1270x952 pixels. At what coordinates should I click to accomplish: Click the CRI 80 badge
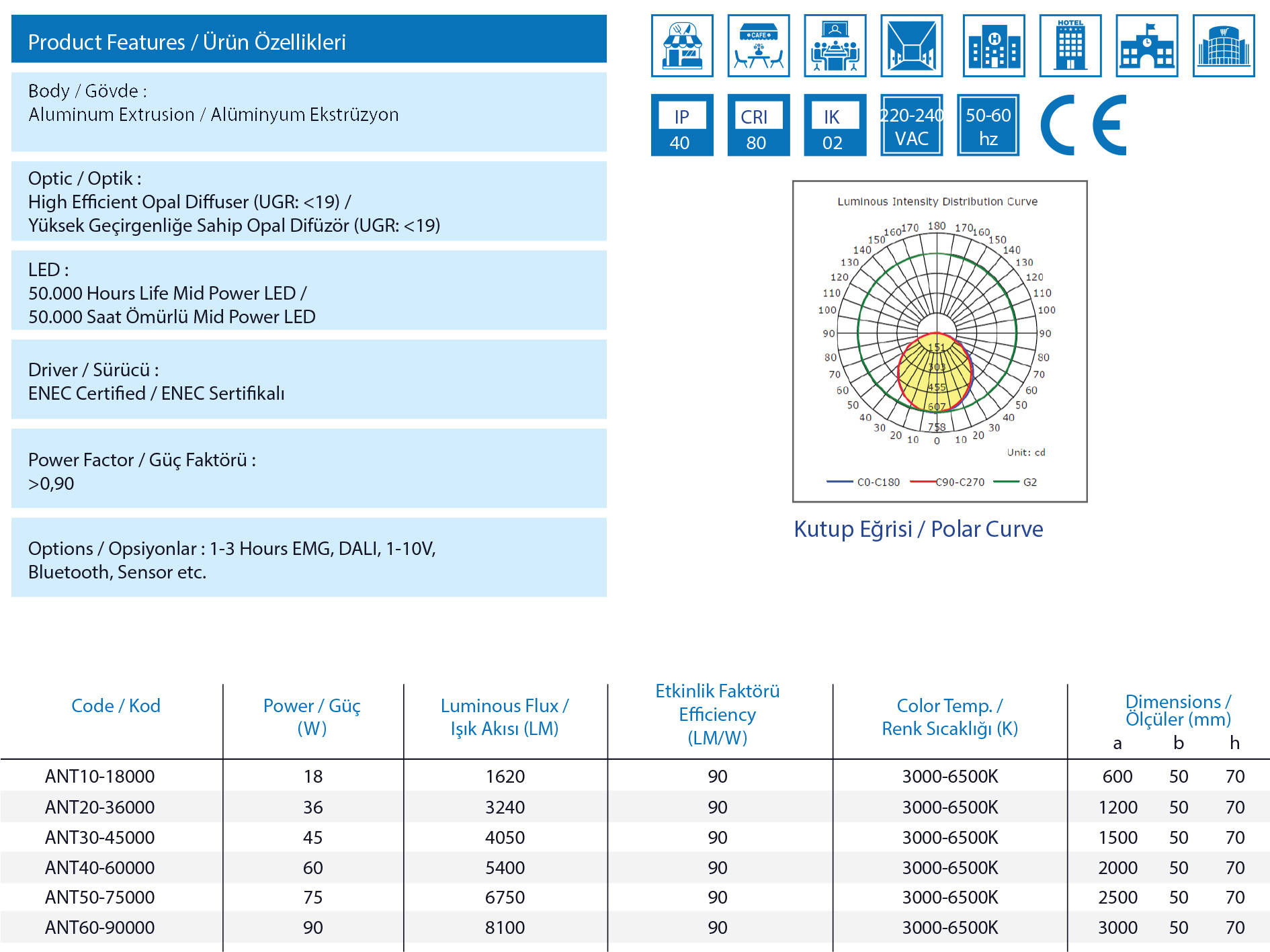point(759,125)
